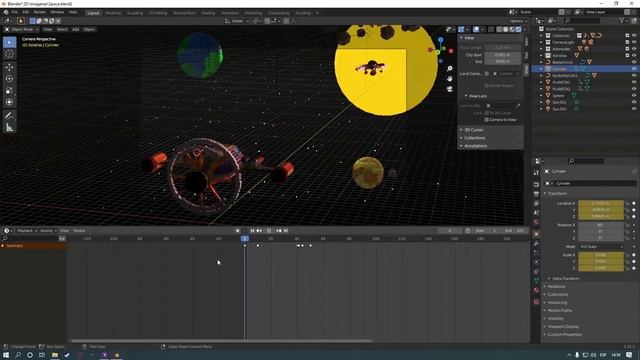
Task: Toggle the Camera to View checkbox
Action: pos(487,120)
